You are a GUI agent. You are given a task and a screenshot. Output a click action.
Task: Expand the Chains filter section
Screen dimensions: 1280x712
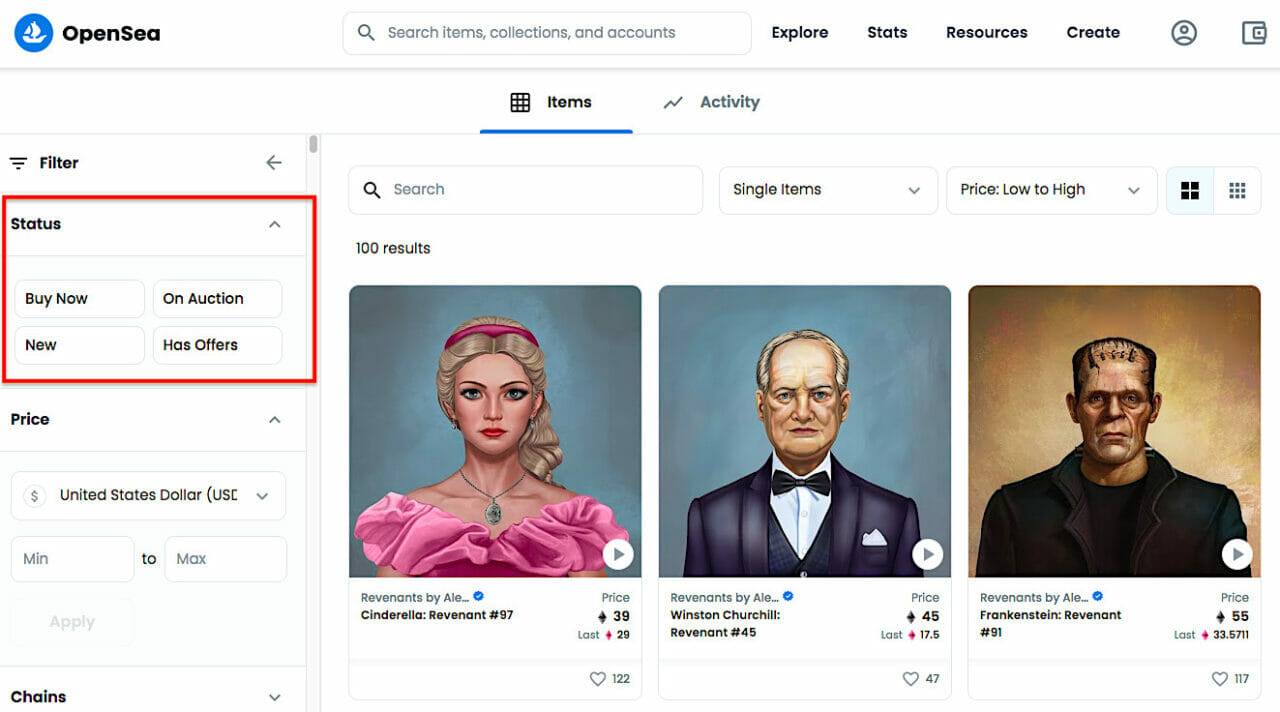point(274,697)
